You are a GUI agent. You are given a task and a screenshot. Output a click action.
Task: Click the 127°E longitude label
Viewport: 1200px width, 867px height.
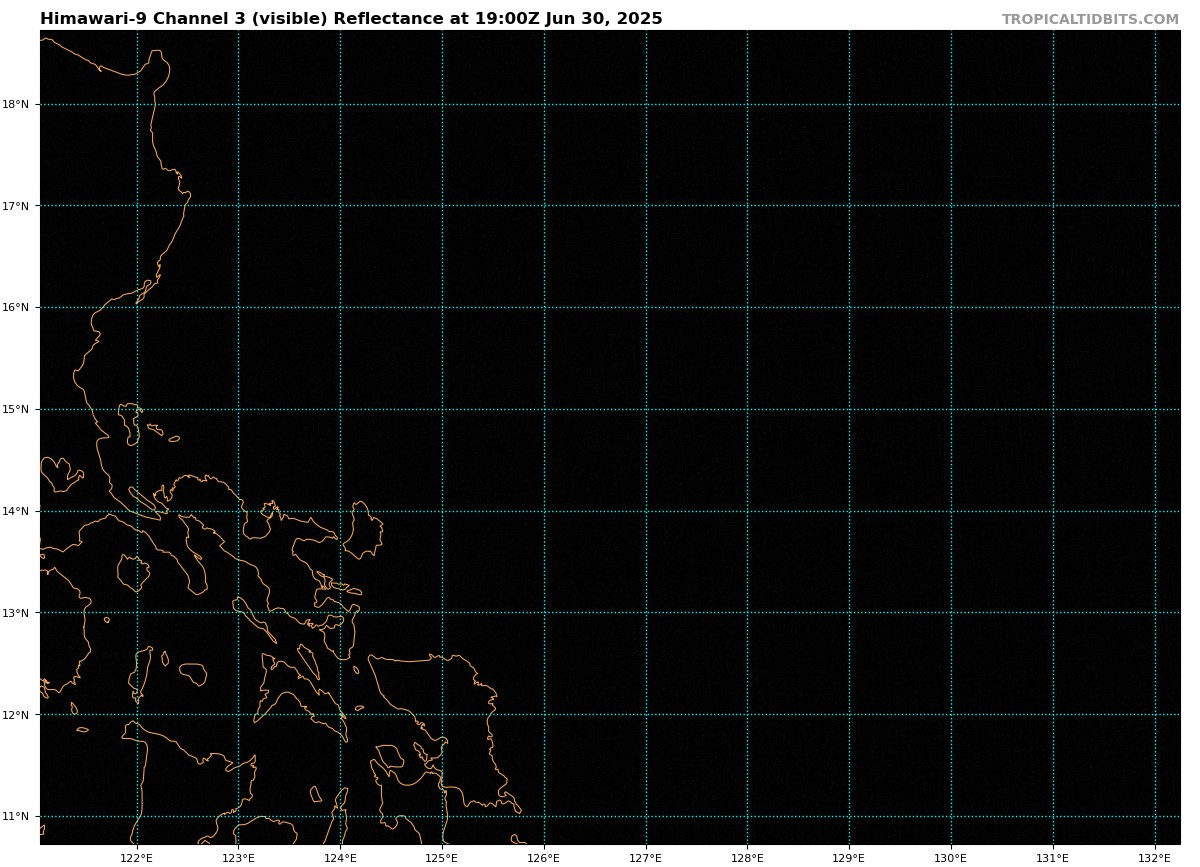click(x=646, y=858)
